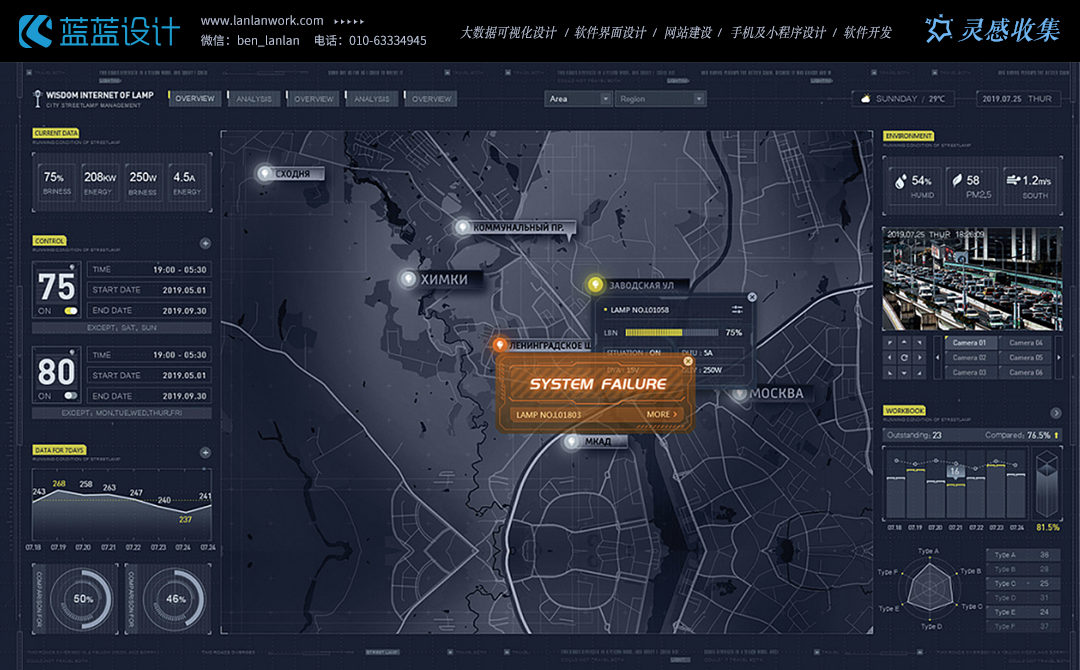Screen dimensions: 1080x670
Task: Select the highlighted first OVERVIEW tab
Action: (x=195, y=99)
